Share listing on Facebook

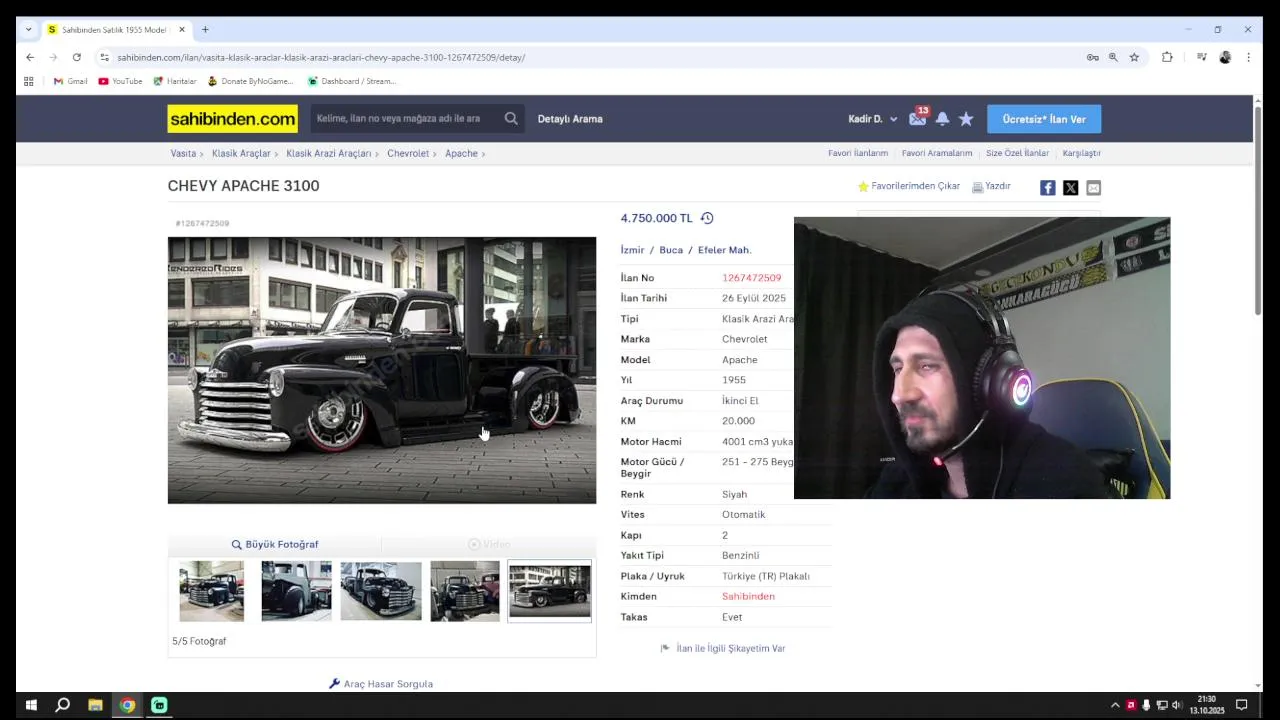1047,187
